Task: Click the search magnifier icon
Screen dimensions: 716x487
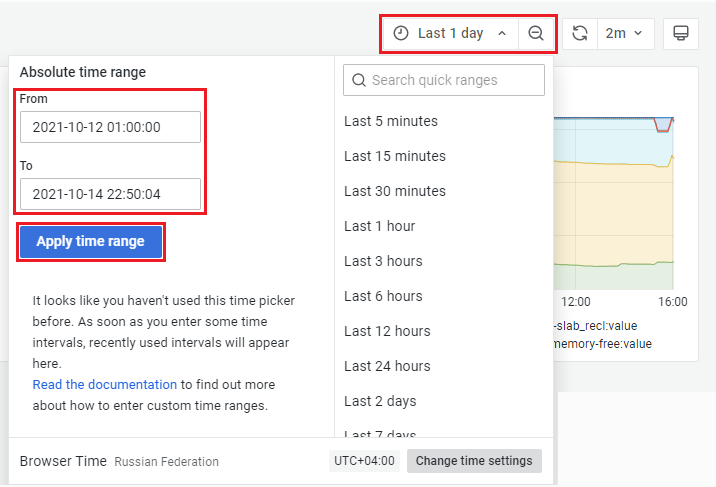Action: 358,80
